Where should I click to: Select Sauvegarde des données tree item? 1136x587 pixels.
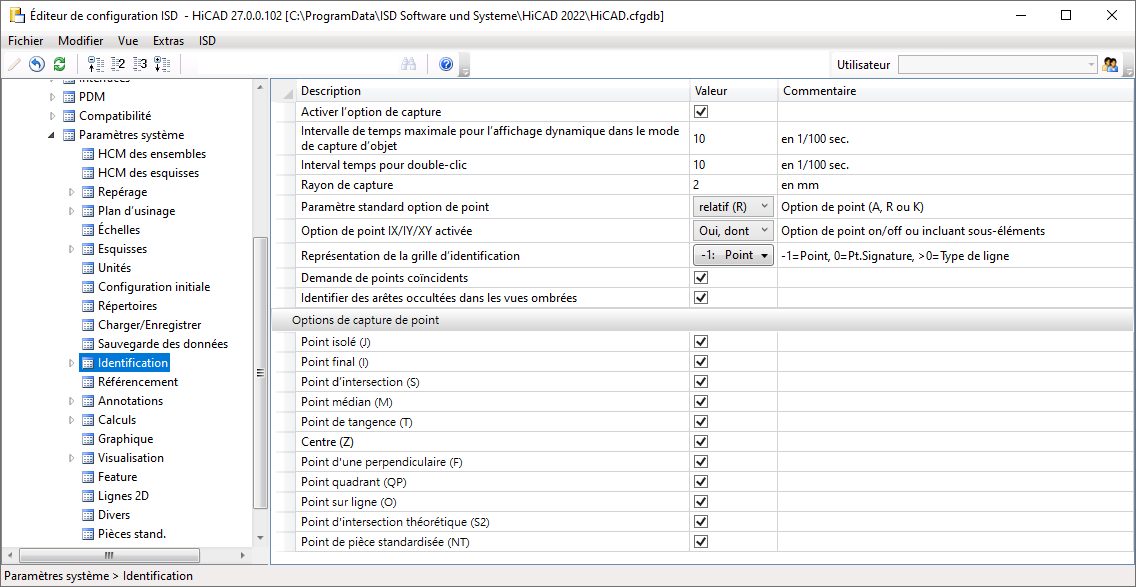point(162,344)
